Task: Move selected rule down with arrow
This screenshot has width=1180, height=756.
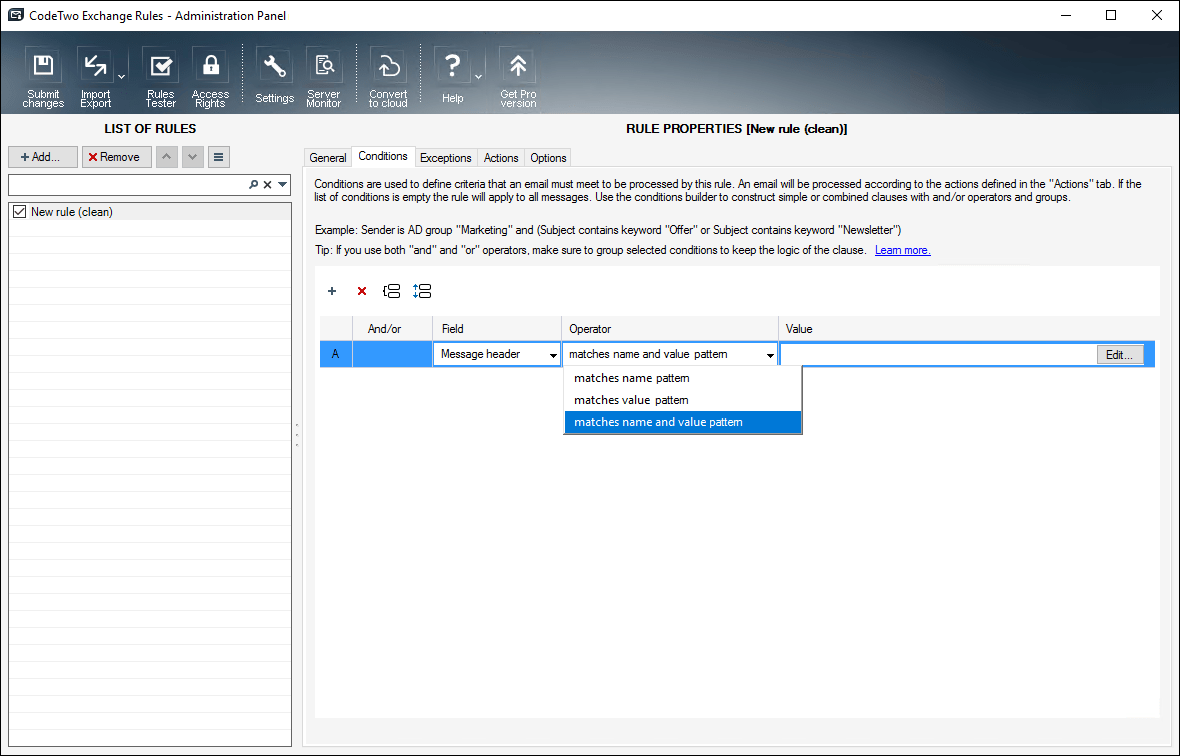Action: [193, 156]
